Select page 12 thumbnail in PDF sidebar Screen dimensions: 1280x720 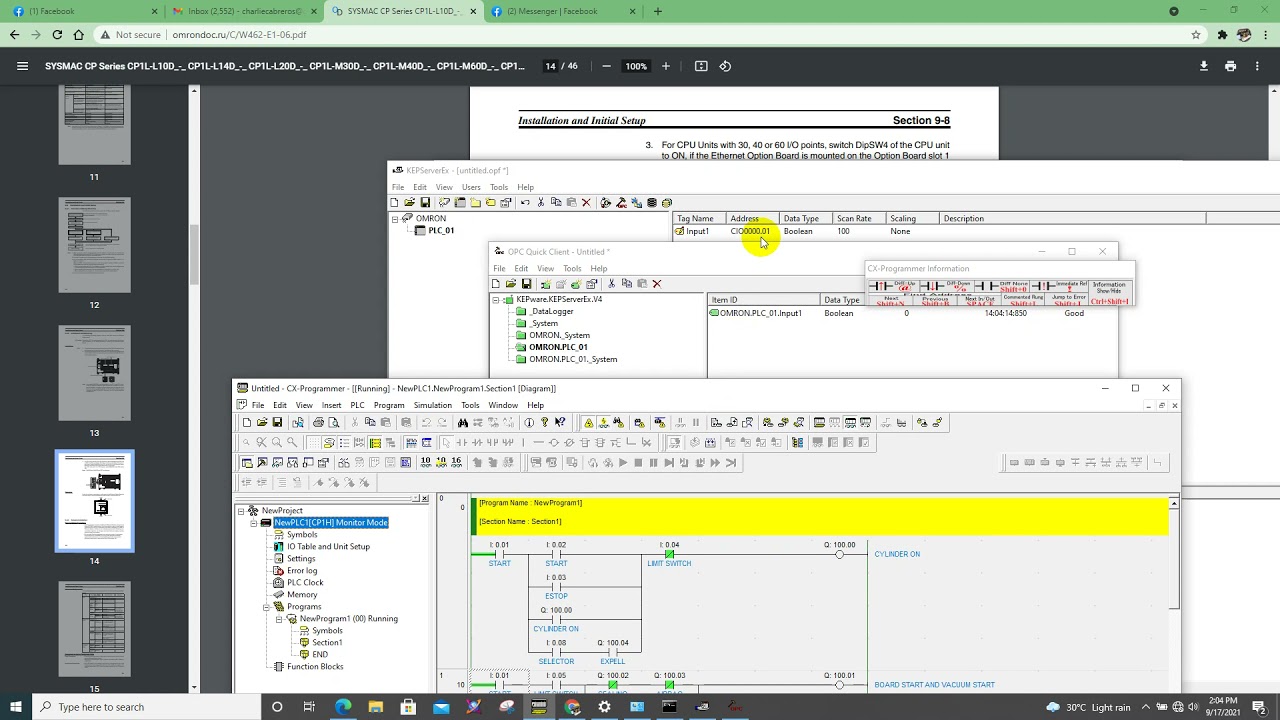pos(94,245)
